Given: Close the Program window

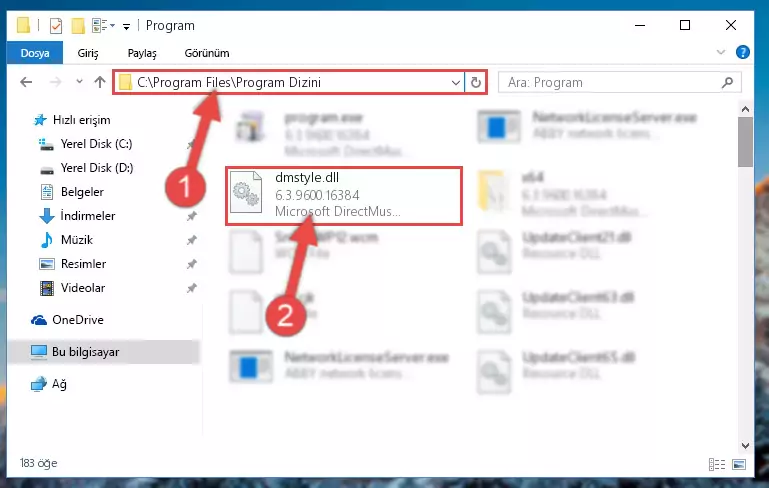Looking at the screenshot, I should click(x=730, y=26).
